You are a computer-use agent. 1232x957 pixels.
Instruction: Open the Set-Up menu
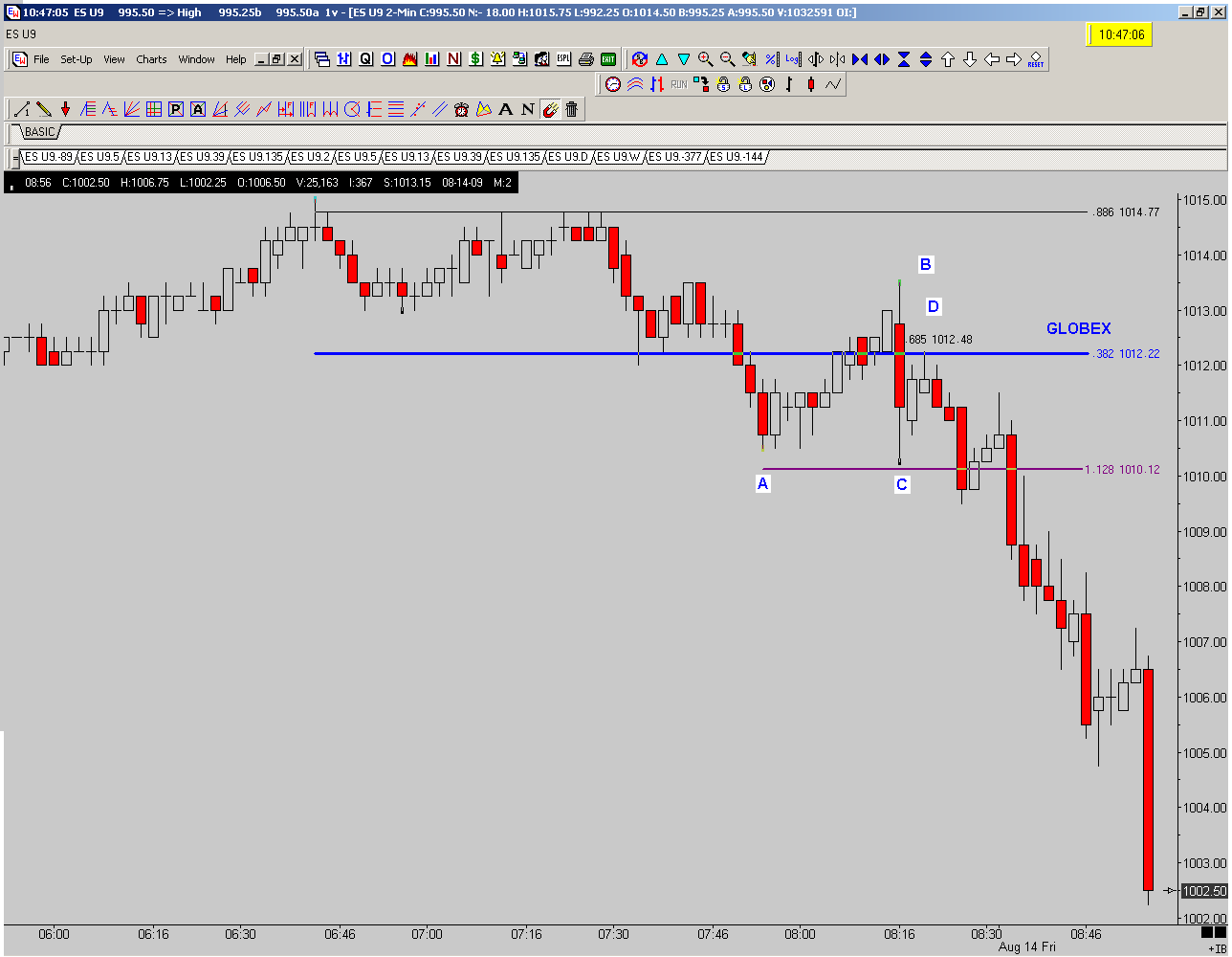click(x=77, y=59)
